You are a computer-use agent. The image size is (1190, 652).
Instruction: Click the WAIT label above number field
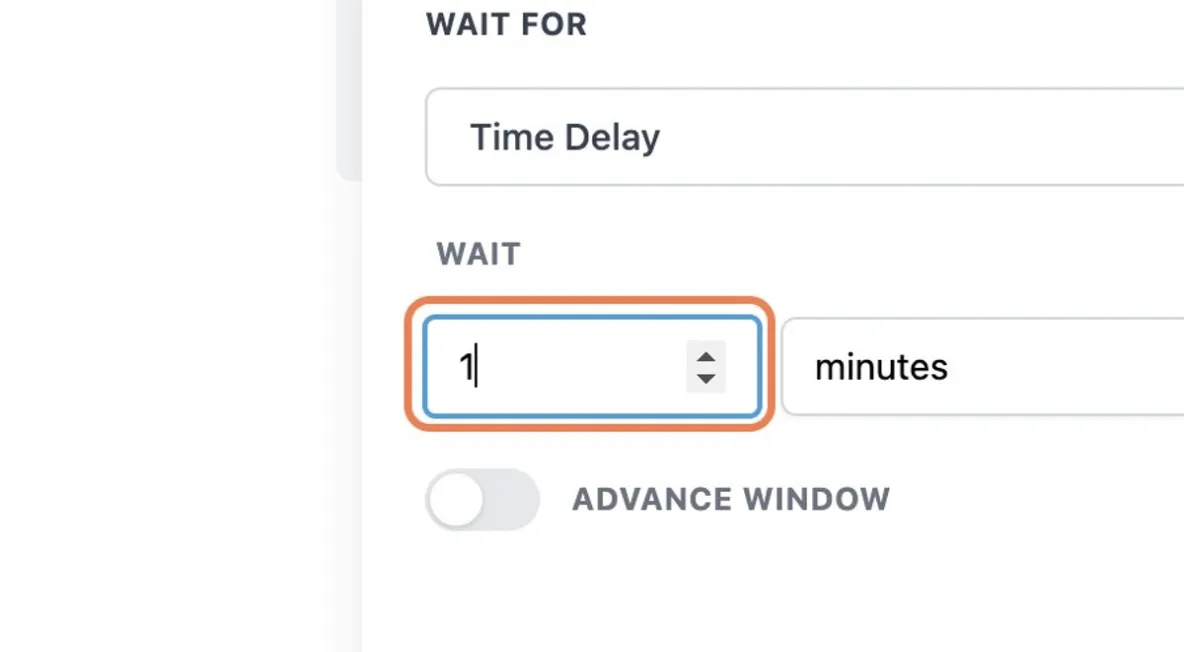479,254
